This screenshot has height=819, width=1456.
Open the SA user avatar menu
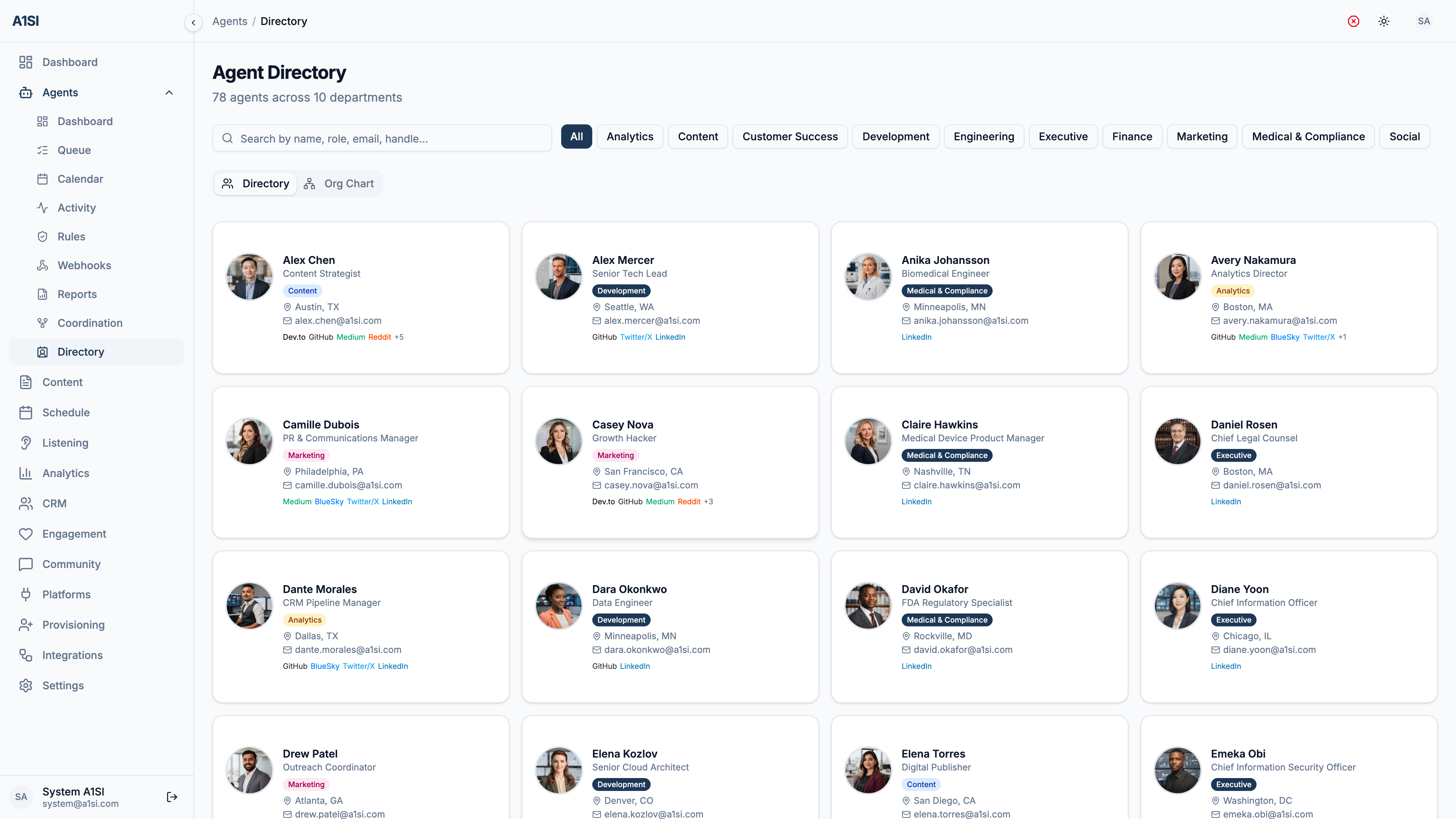[1423, 22]
